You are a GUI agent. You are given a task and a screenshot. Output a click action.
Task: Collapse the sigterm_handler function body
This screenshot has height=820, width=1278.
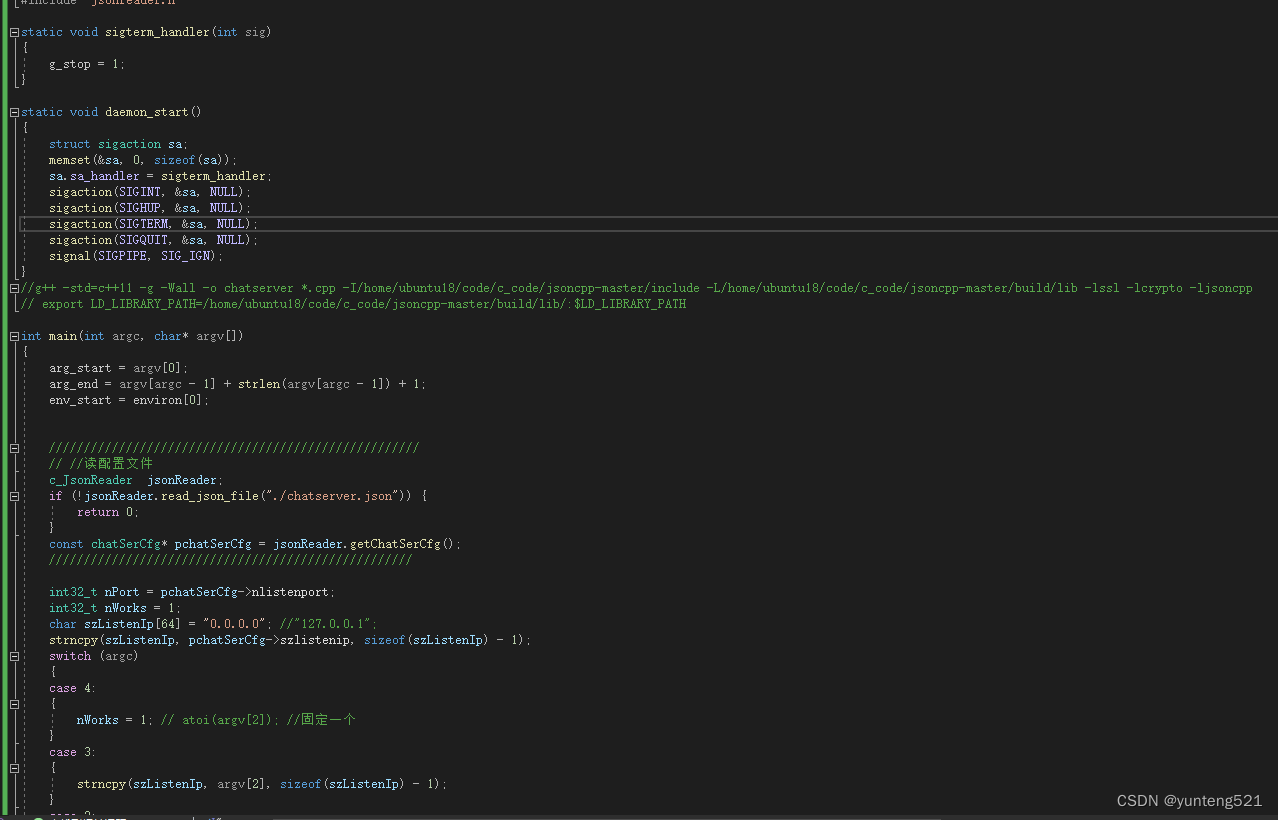pyautogui.click(x=13, y=31)
